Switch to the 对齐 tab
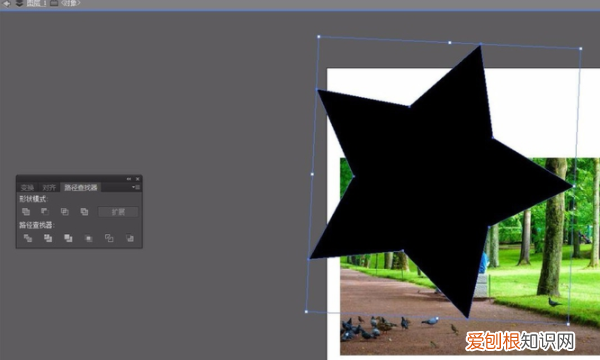 (x=49, y=187)
